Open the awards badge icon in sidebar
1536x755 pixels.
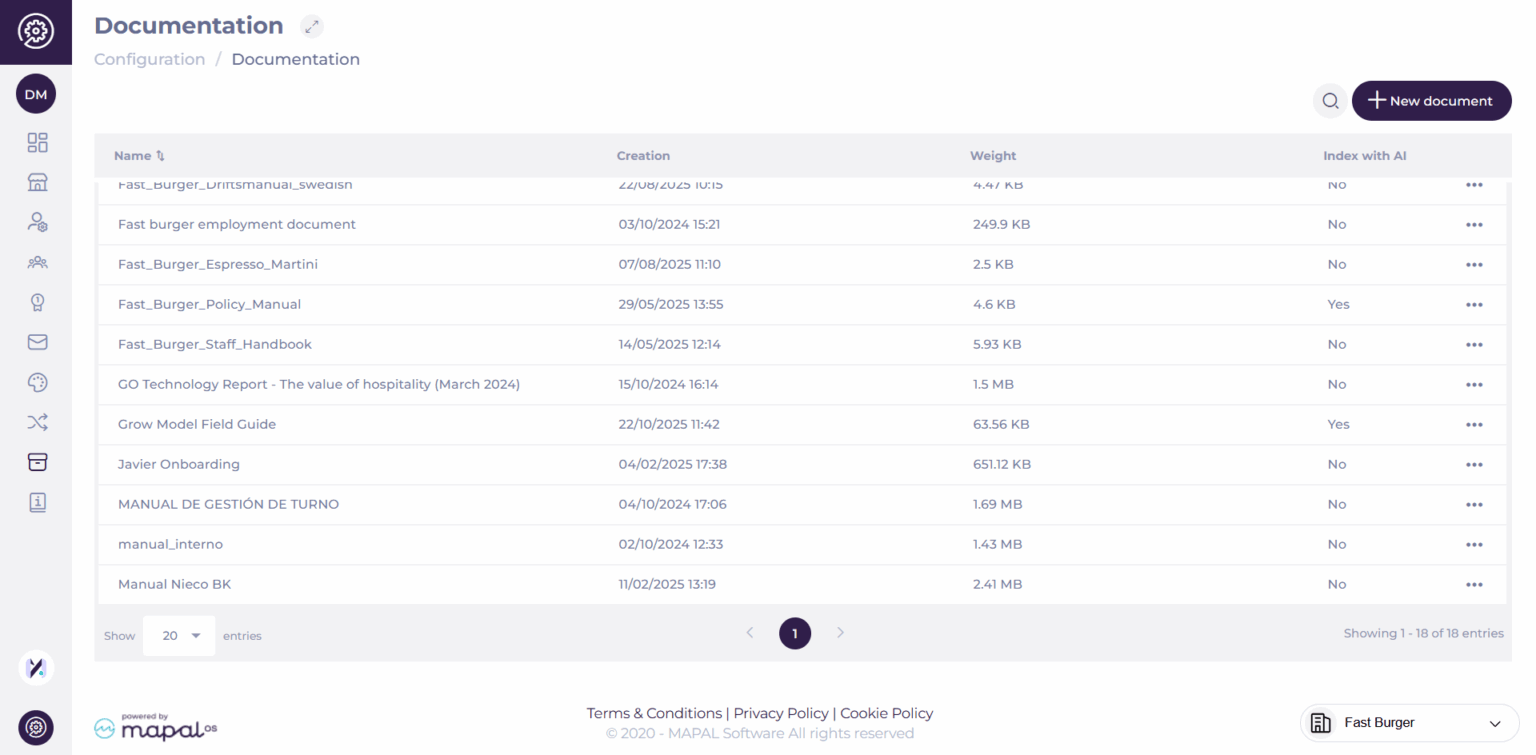tap(37, 302)
